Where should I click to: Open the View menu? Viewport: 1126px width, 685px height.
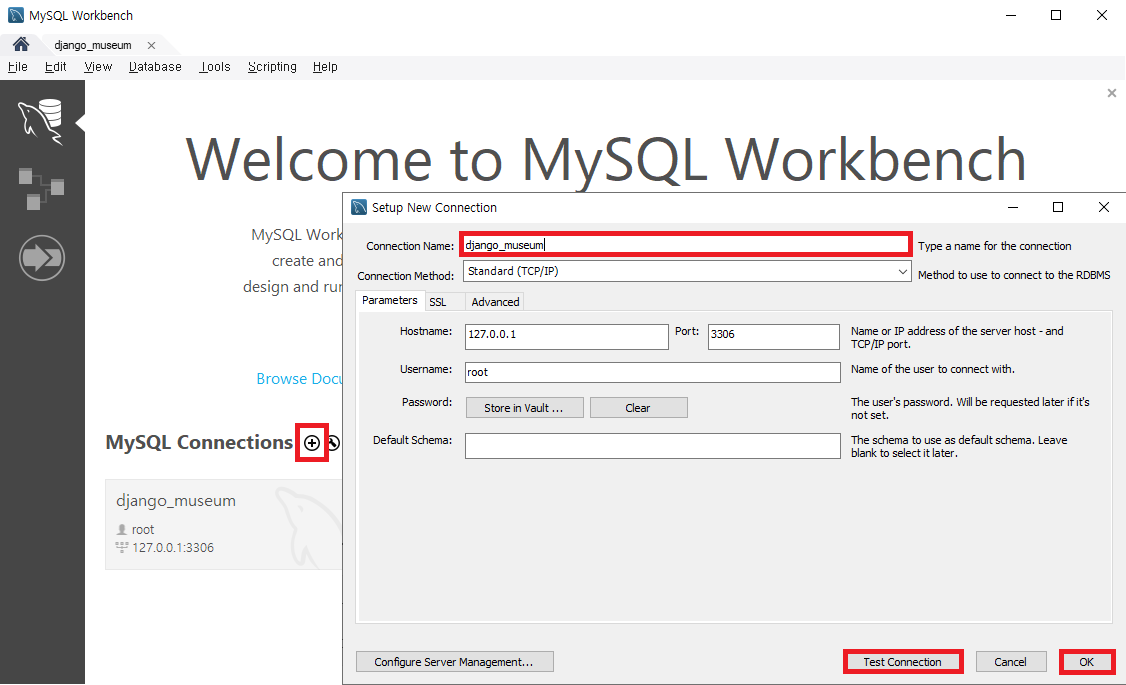(x=98, y=67)
